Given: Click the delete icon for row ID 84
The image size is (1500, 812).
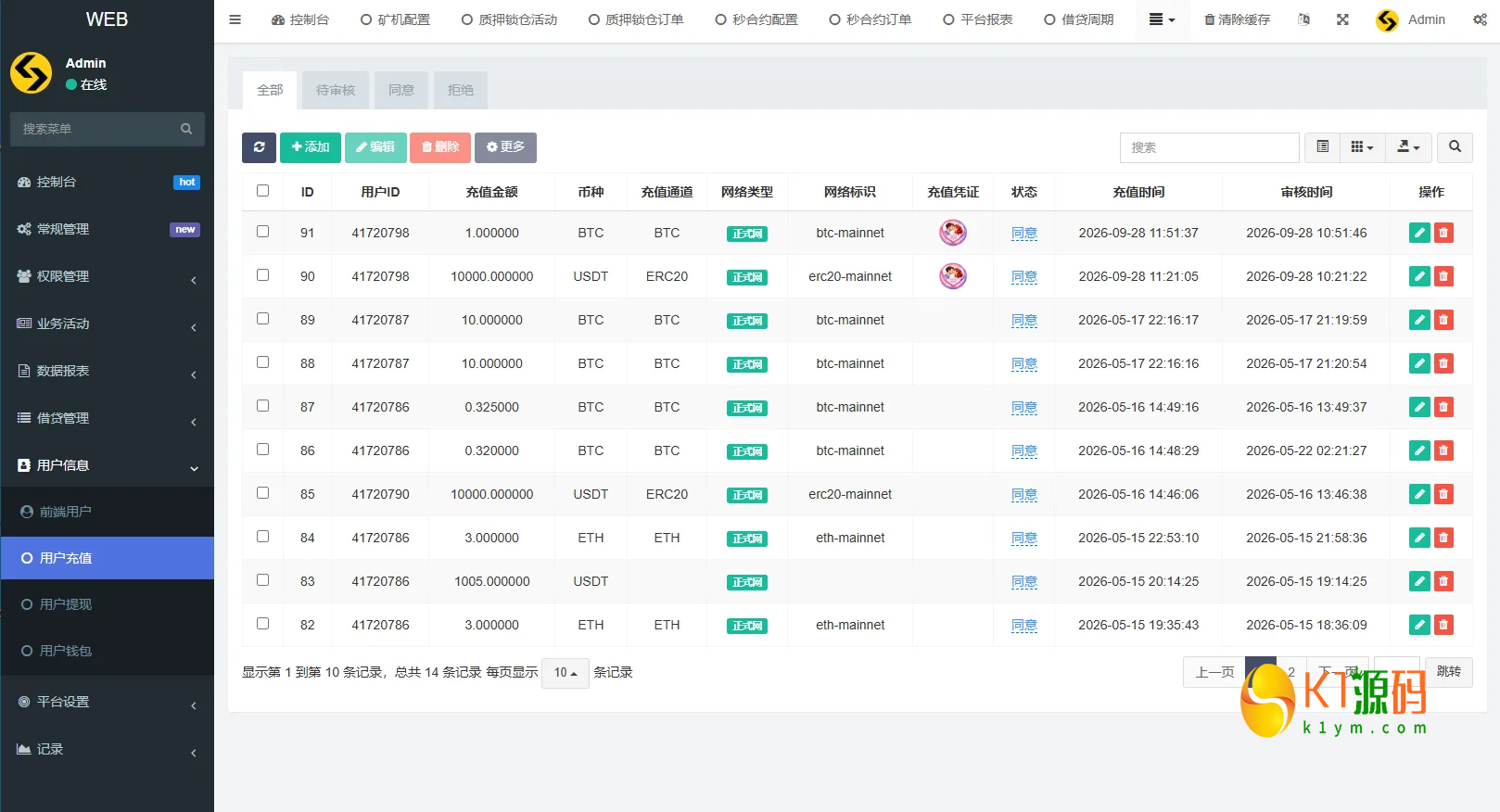Looking at the screenshot, I should [x=1443, y=538].
